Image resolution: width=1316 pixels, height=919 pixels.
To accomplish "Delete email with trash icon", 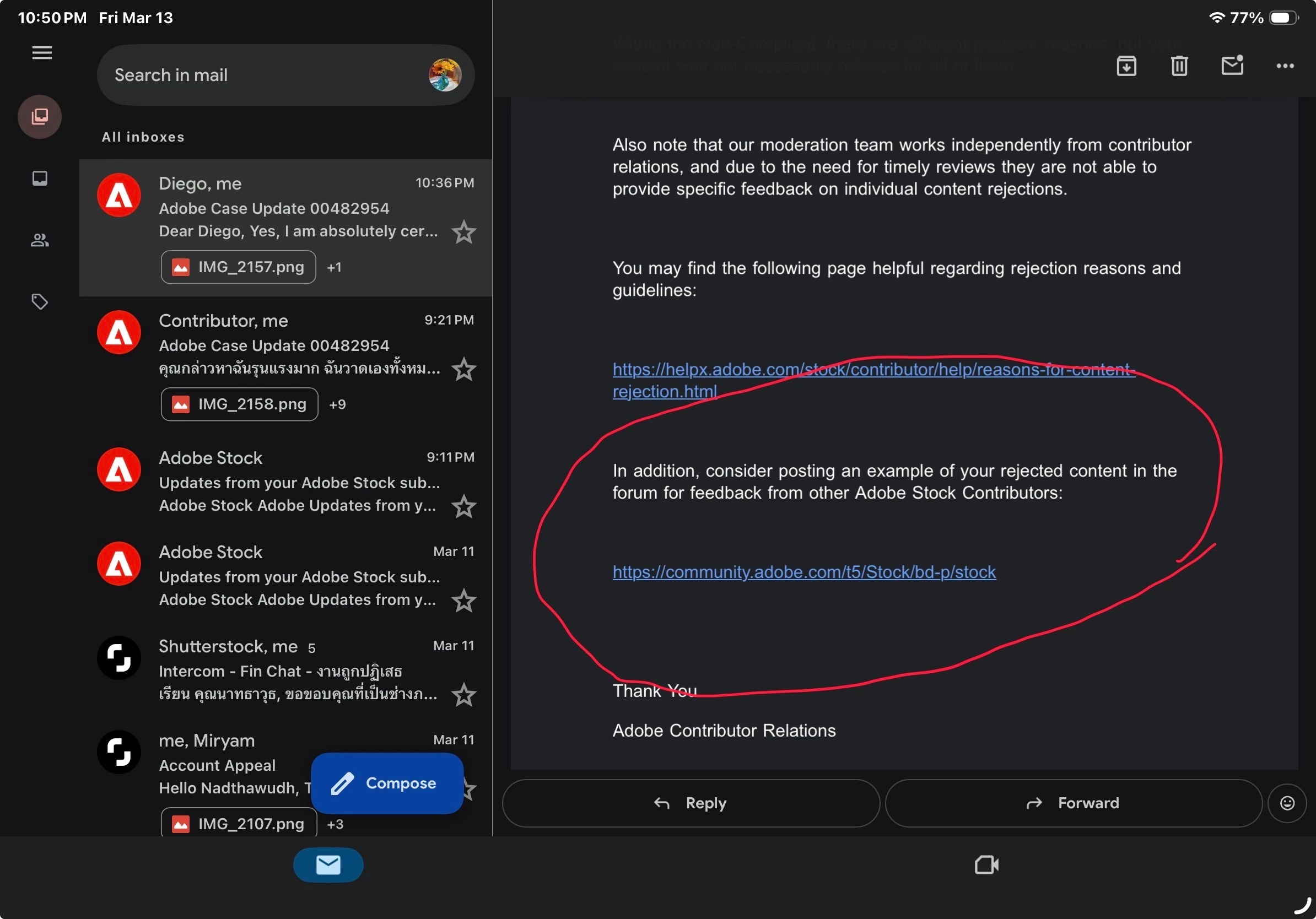I will [1179, 66].
